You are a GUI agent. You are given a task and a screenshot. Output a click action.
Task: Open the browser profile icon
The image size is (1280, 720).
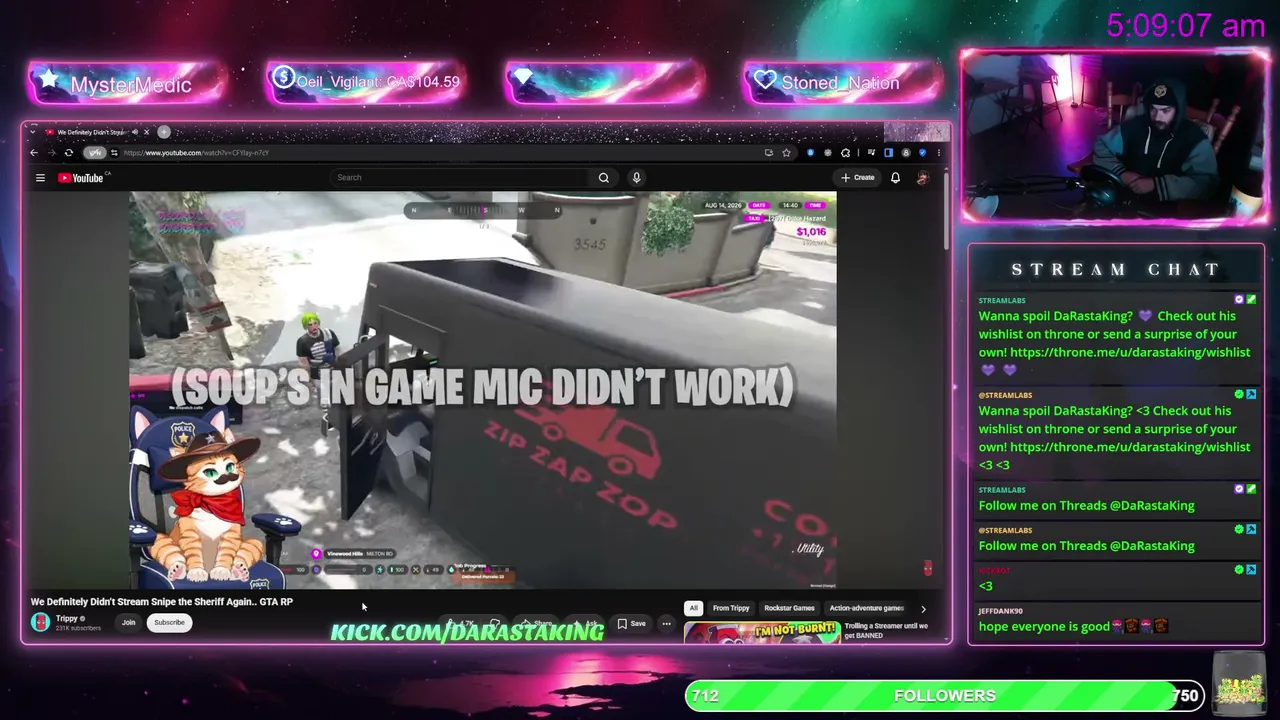pyautogui.click(x=906, y=153)
